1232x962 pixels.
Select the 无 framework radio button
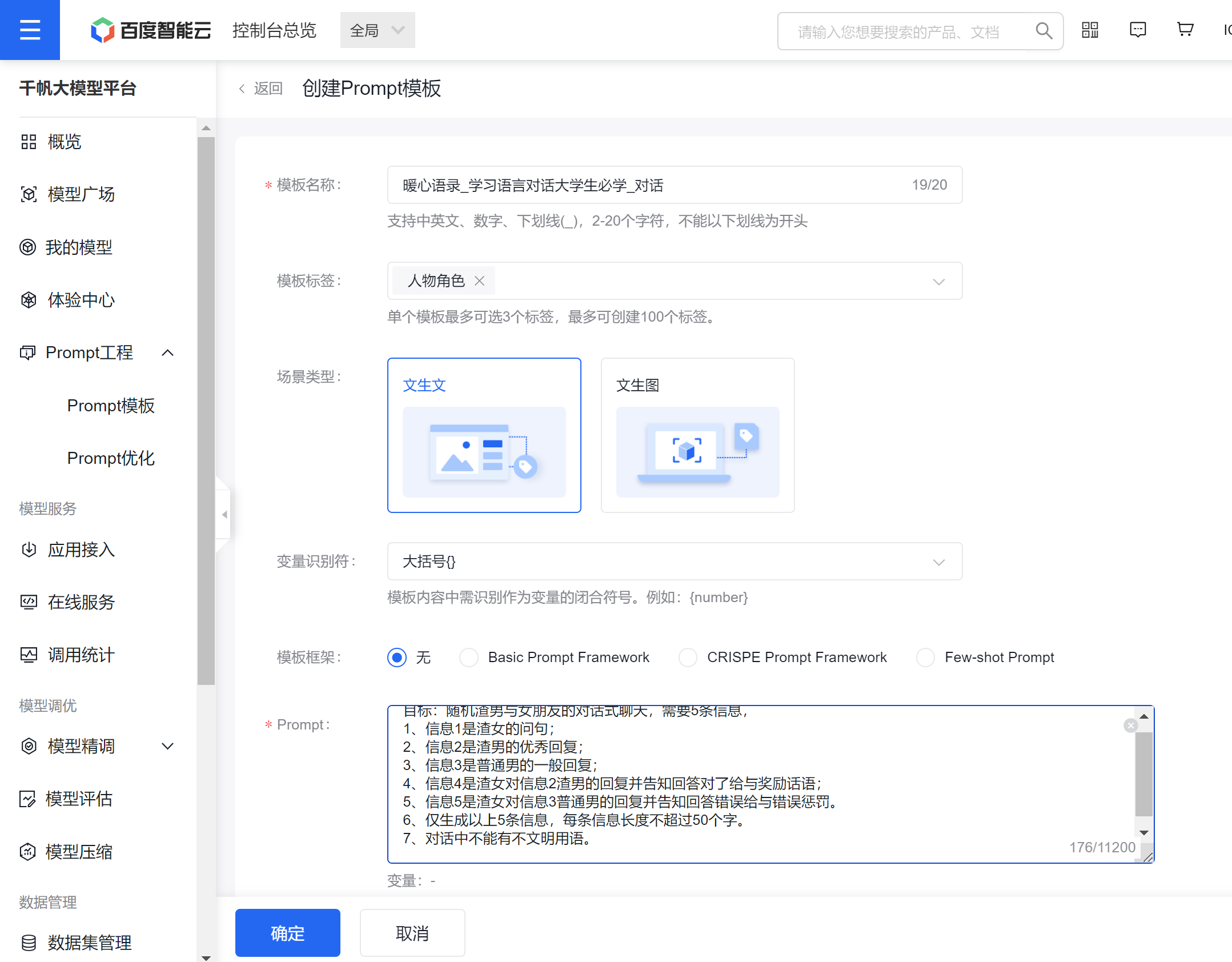pyautogui.click(x=397, y=658)
